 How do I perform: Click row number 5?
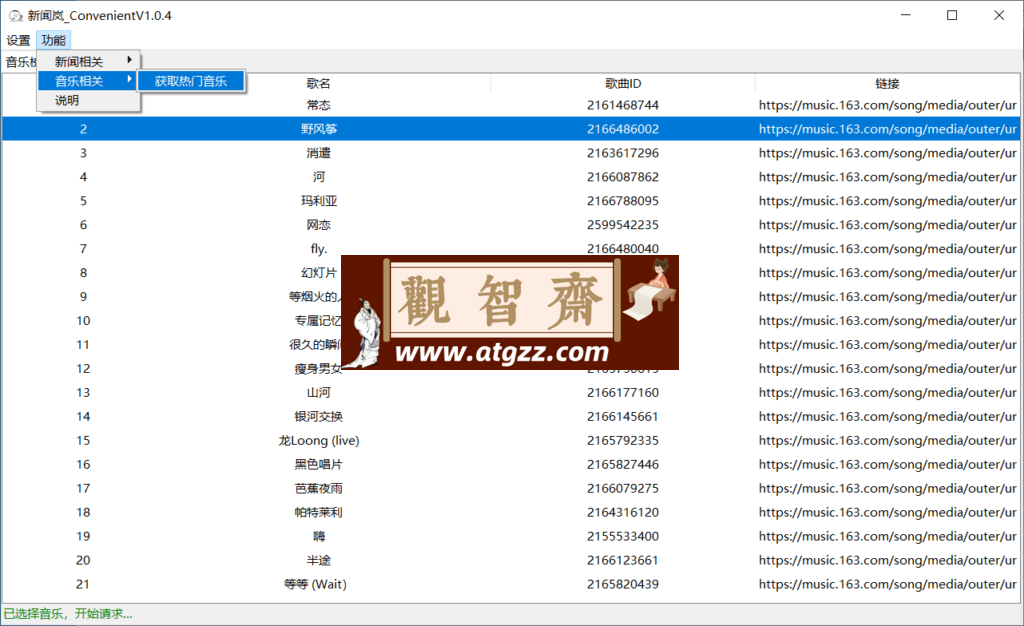pyautogui.click(x=83, y=201)
